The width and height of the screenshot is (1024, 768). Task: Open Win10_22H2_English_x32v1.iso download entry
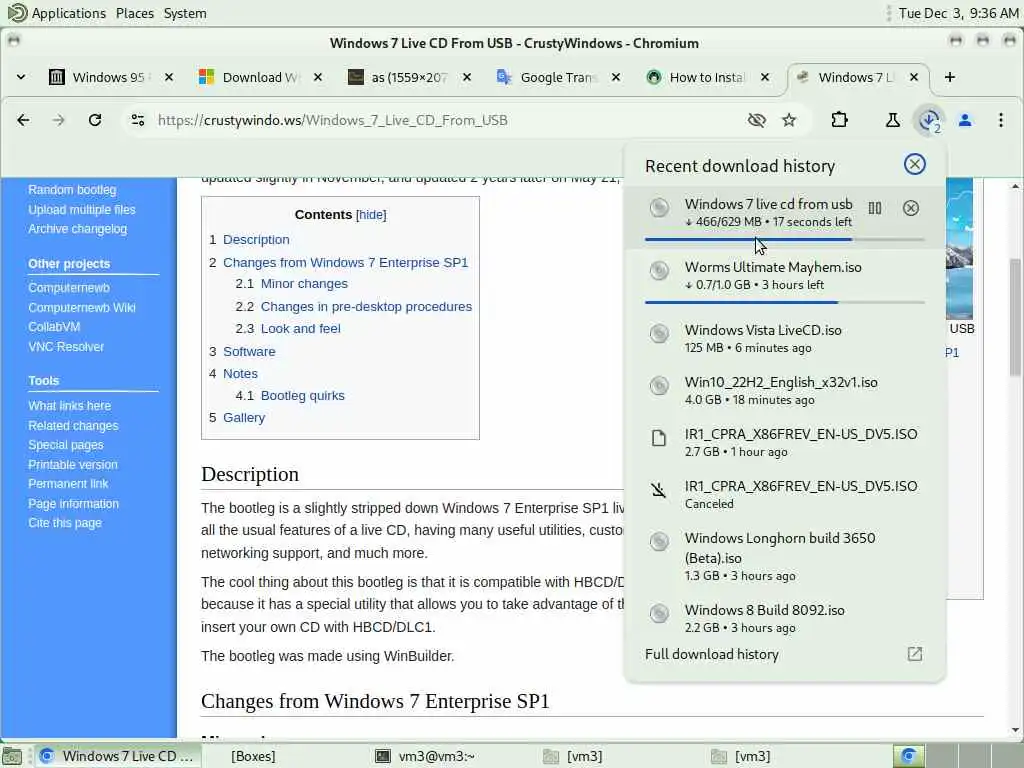(784, 390)
